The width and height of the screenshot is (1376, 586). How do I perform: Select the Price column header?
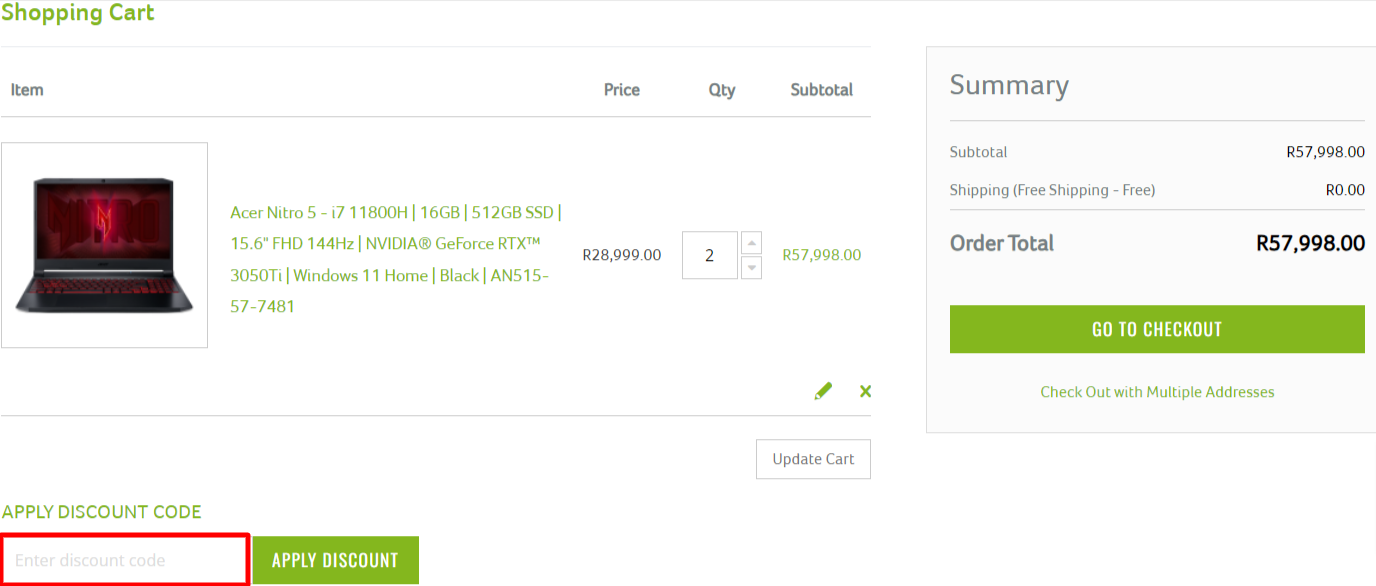621,89
